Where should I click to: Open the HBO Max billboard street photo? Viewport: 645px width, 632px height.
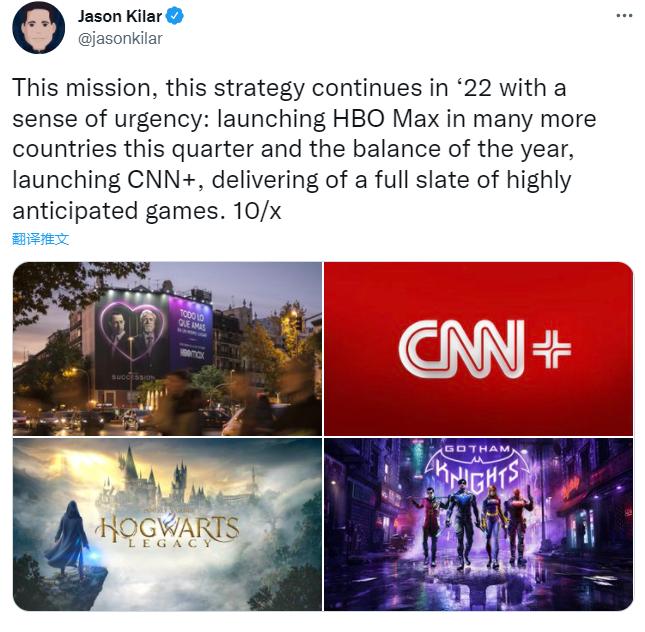coord(167,349)
